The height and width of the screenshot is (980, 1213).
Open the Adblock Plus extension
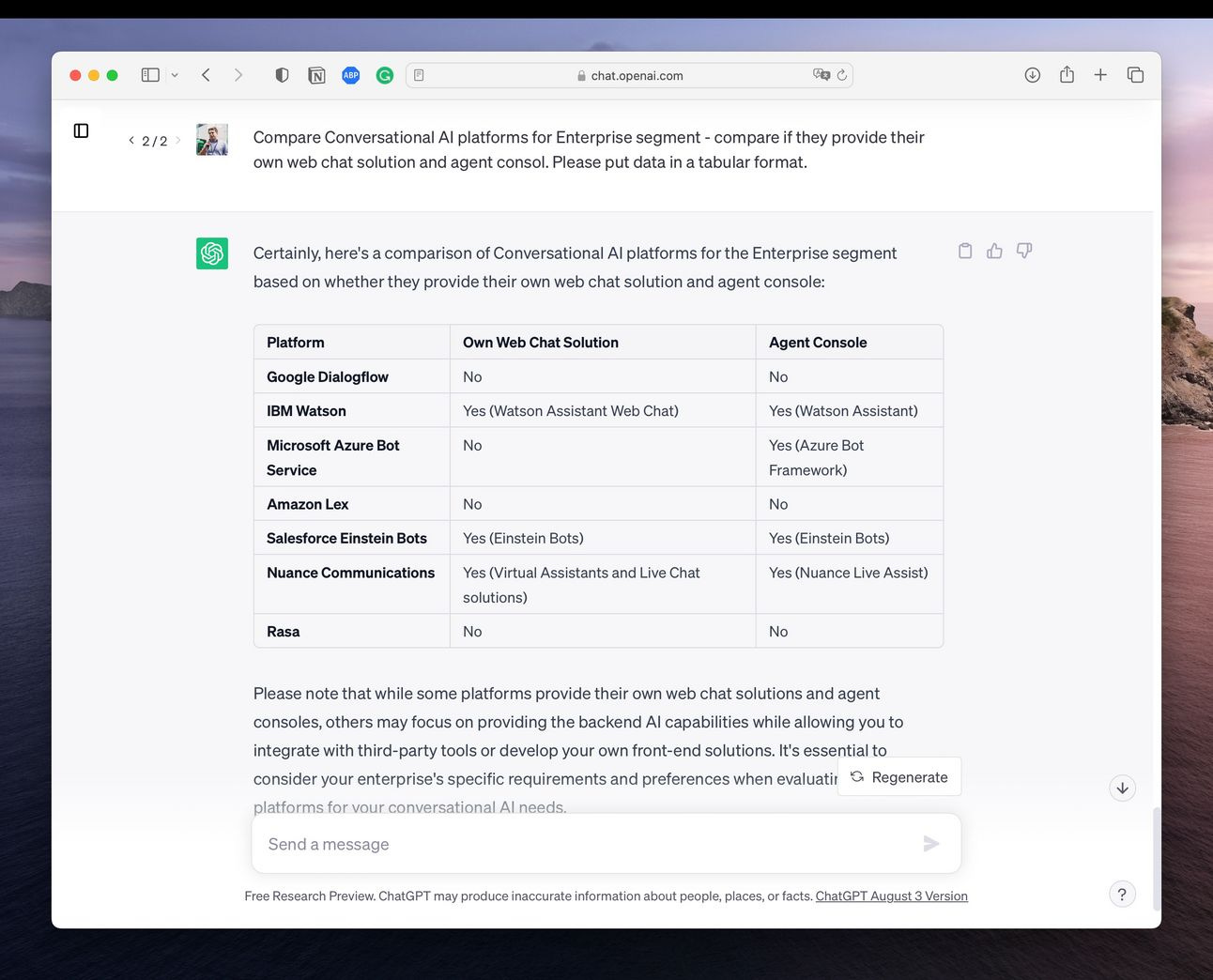pyautogui.click(x=350, y=75)
